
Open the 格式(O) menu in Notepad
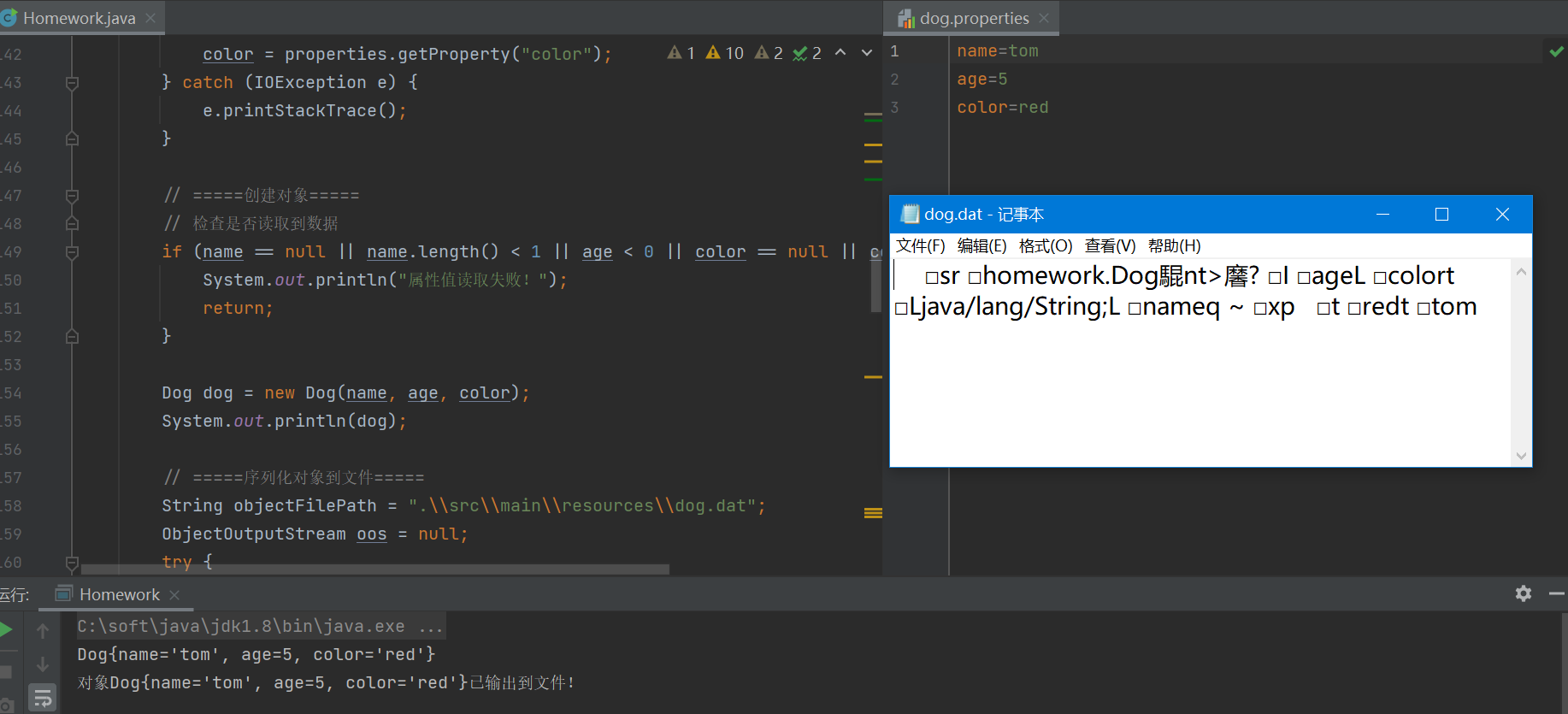coord(1045,246)
